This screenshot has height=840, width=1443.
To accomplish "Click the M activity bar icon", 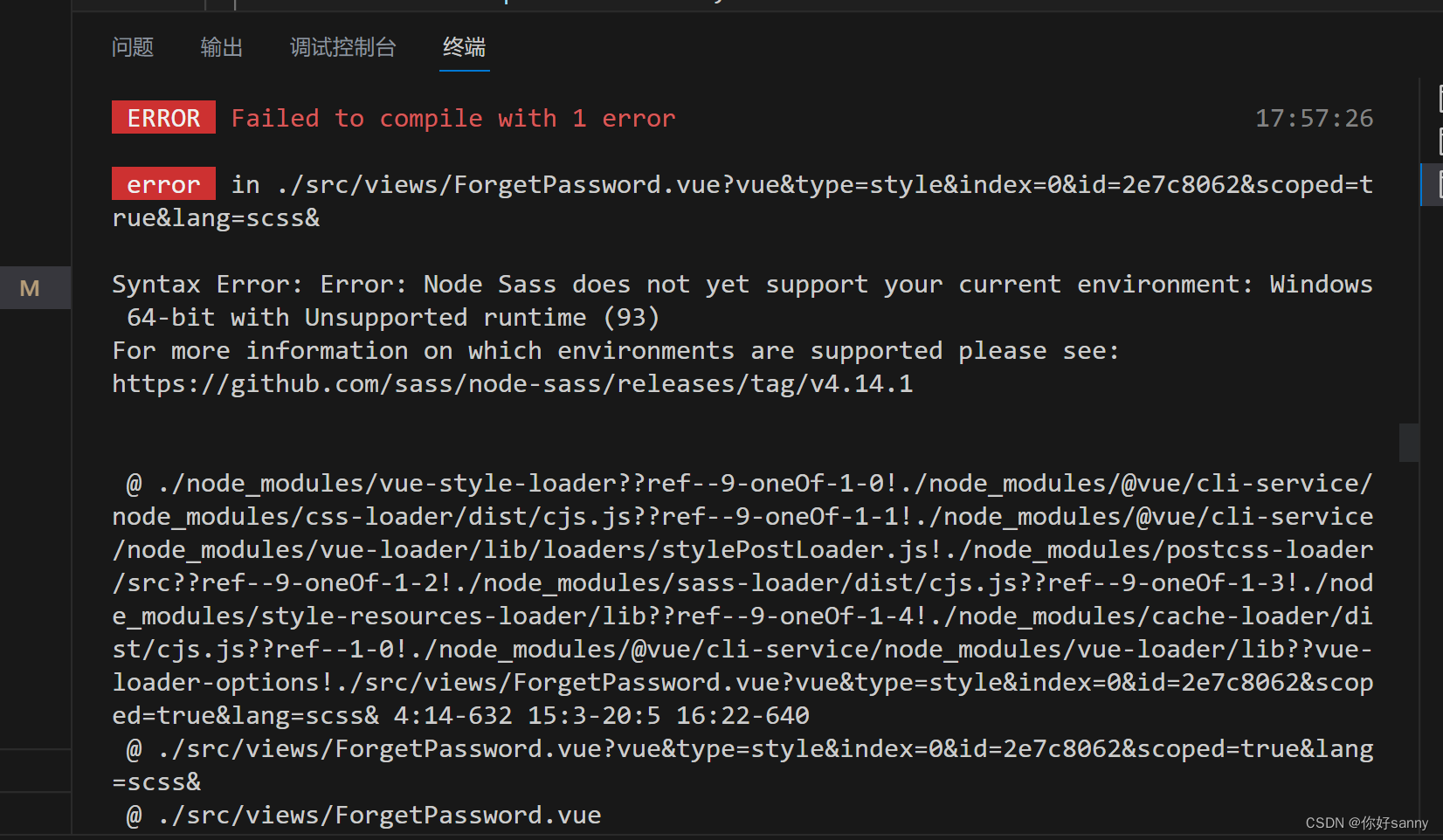I will 30,287.
